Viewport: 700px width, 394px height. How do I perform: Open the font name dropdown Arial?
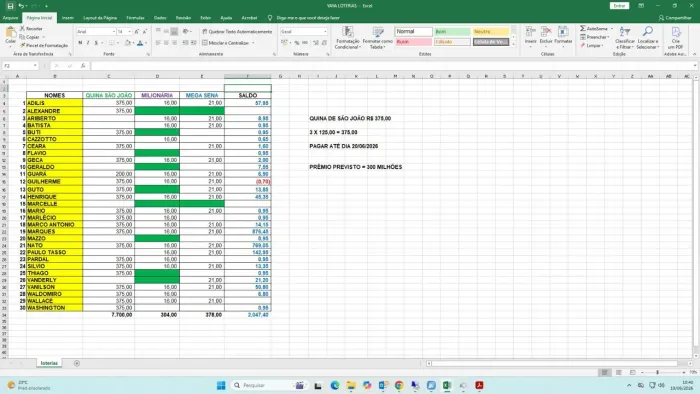114,32
